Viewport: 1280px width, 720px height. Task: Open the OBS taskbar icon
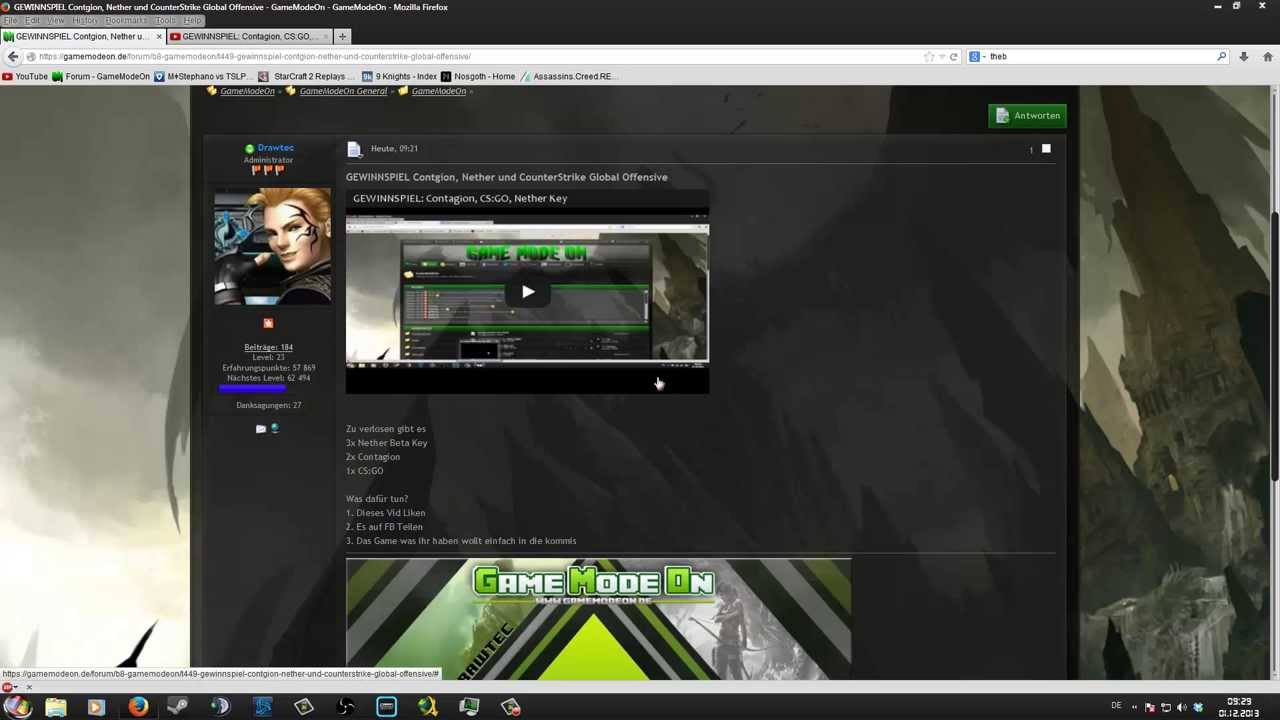345,707
